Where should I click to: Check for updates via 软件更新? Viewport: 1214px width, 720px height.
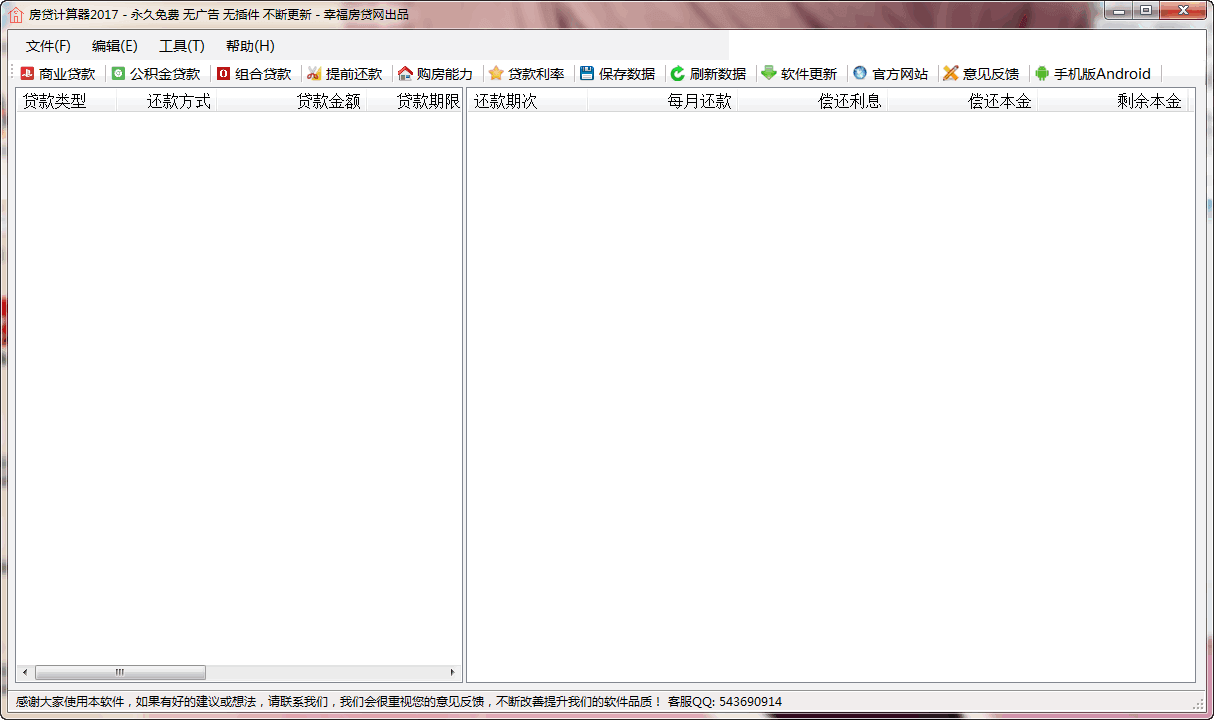pyautogui.click(x=799, y=74)
